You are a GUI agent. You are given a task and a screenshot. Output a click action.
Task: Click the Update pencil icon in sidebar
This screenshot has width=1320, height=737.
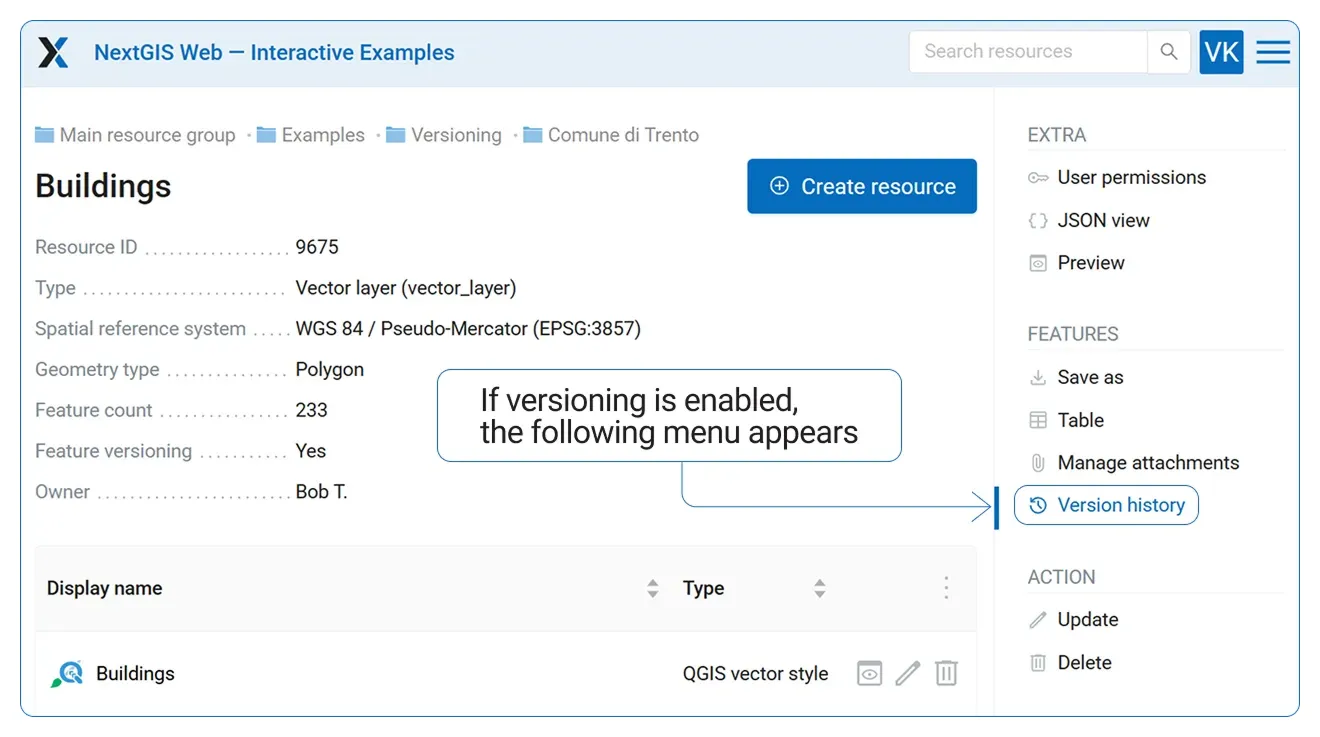[x=1038, y=620]
